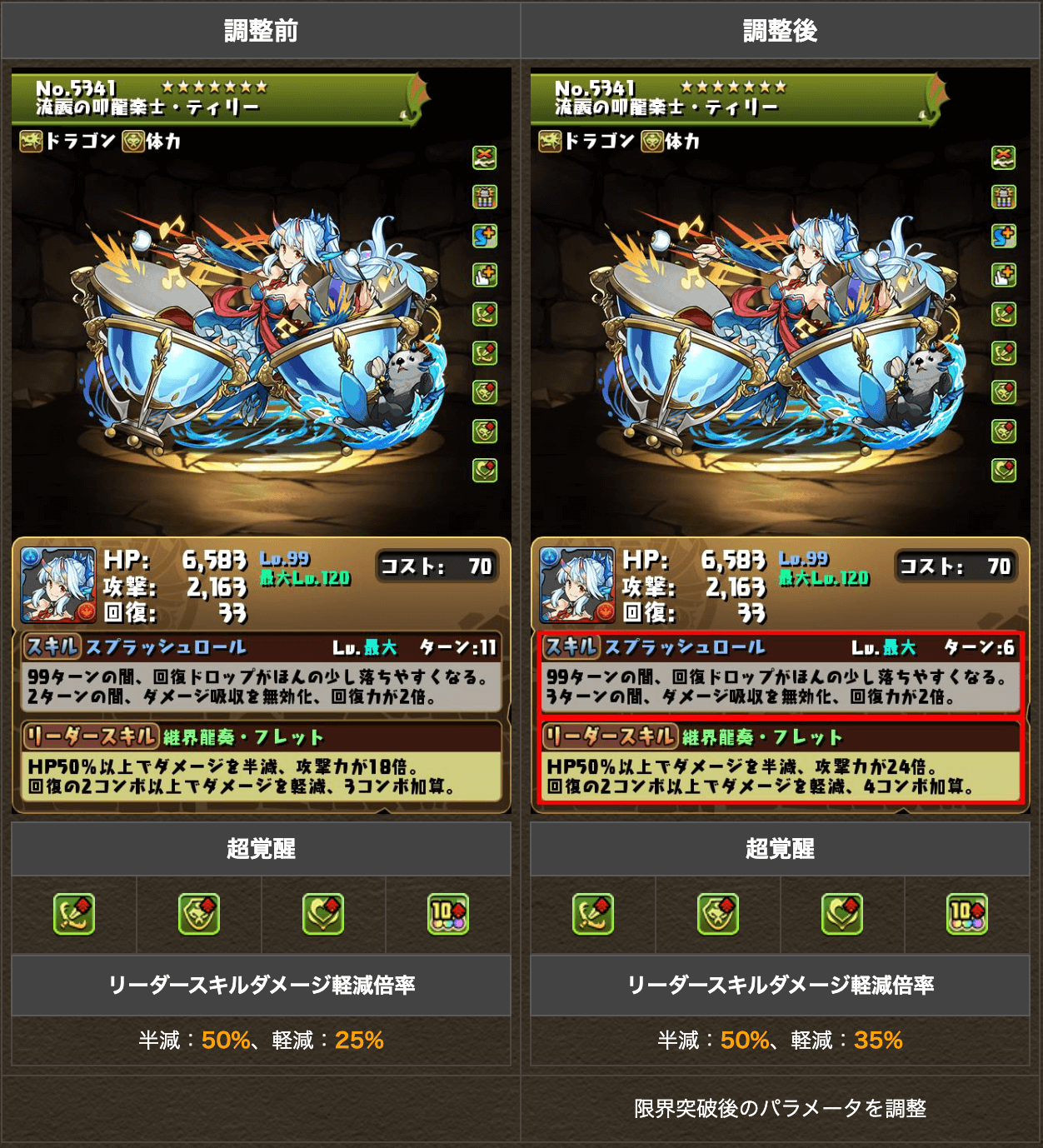Click the skull mask killer super awakening on the left
The height and width of the screenshot is (1148, 1043).
click(199, 915)
